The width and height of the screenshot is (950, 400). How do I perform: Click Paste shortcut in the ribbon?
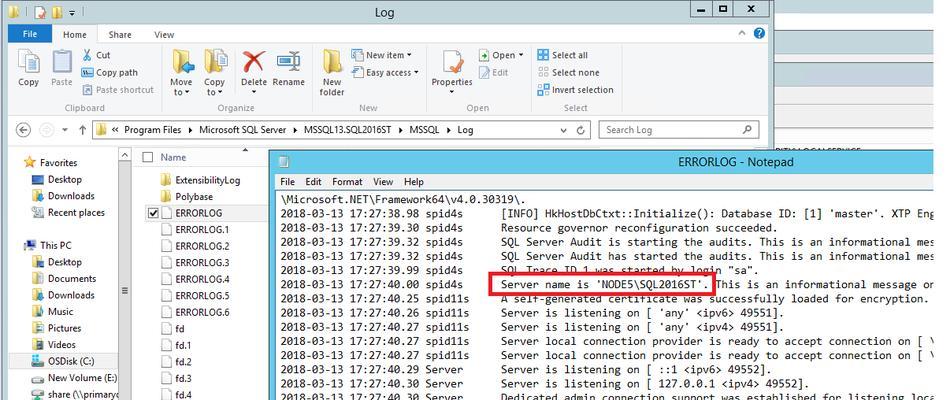tap(118, 90)
